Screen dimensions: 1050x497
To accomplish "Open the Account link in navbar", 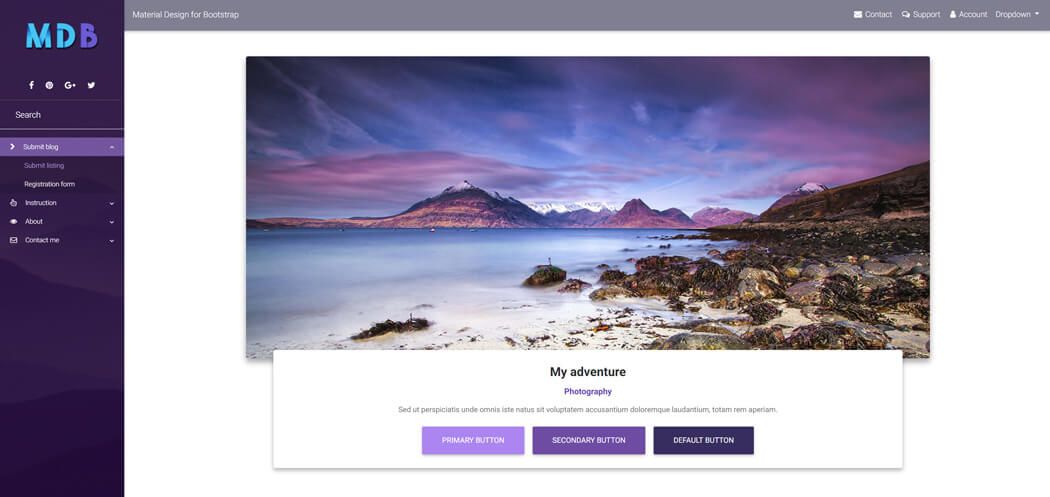I will coord(968,15).
